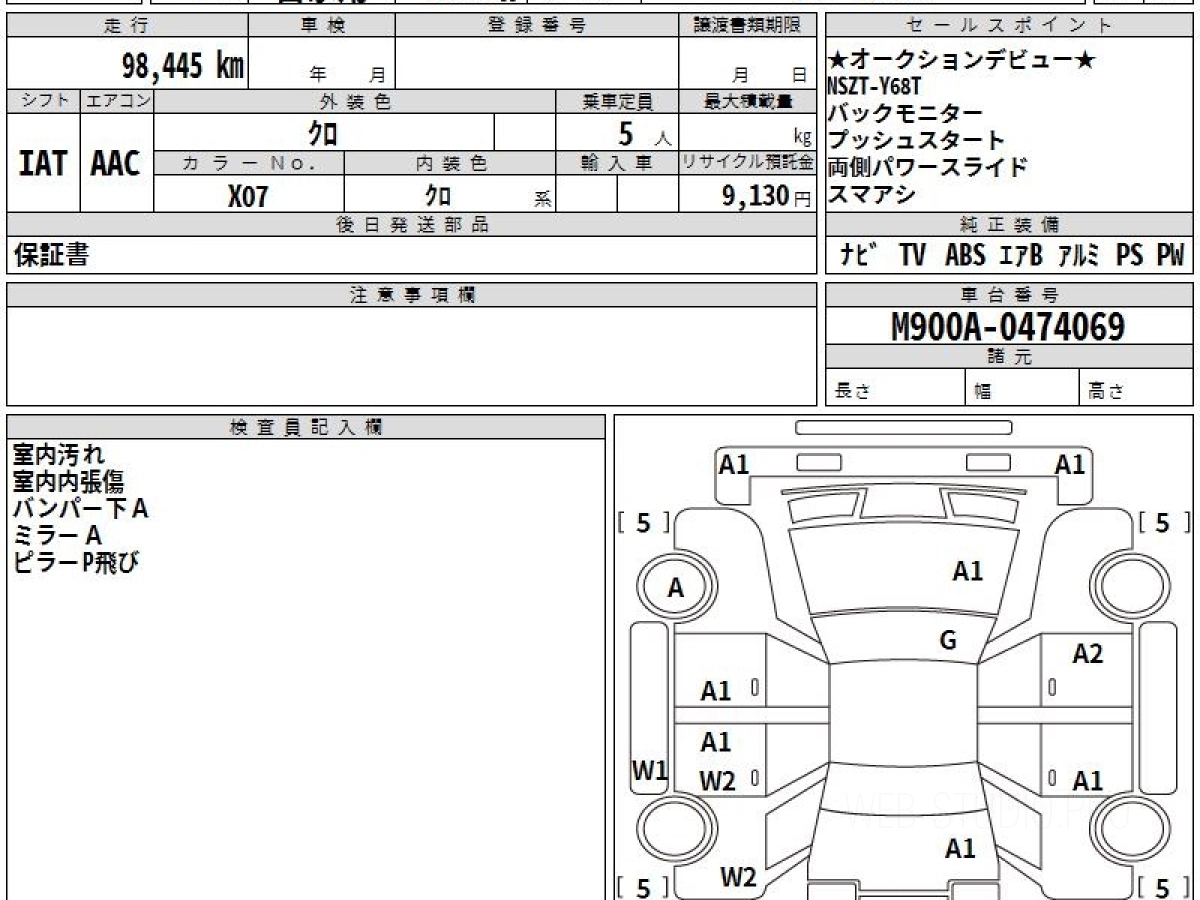This screenshot has height=900, width=1200.
Task: Select the mileage value 98,445 km
Action: point(183,66)
